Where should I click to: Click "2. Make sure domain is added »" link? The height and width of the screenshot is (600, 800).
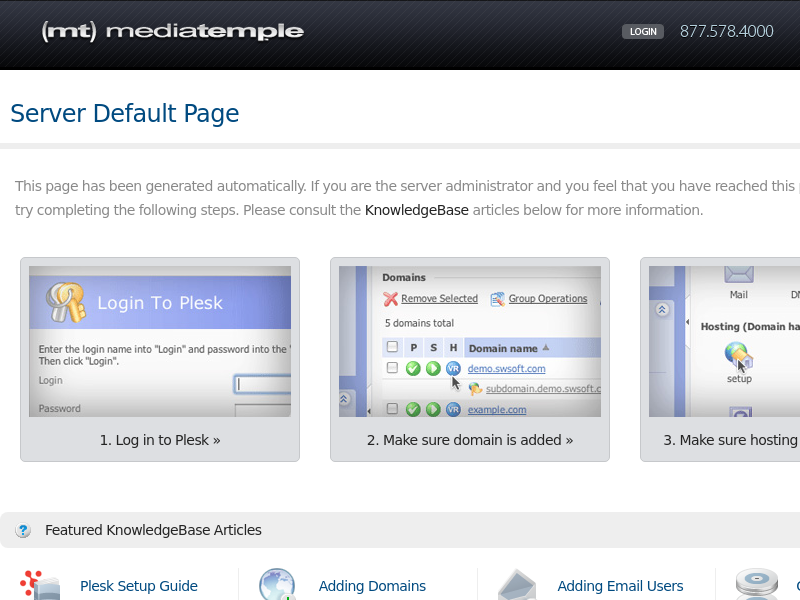coord(469,440)
